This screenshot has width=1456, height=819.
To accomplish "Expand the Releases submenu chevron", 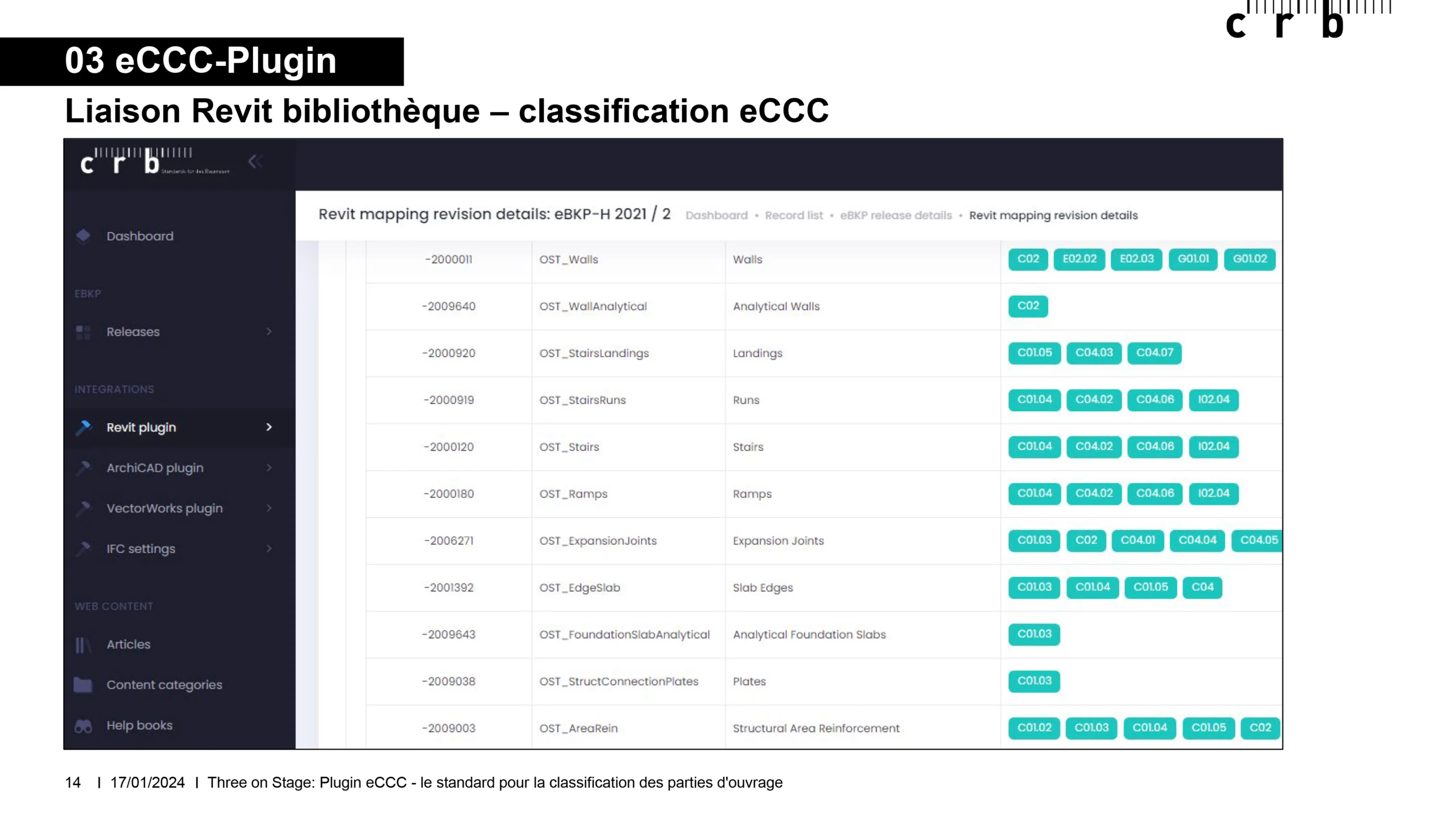I will (269, 332).
